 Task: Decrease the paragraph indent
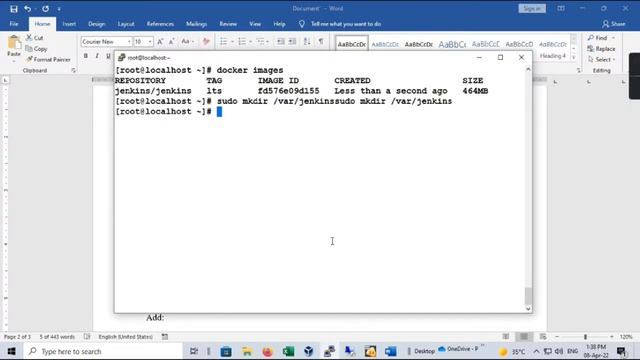click(x=280, y=42)
